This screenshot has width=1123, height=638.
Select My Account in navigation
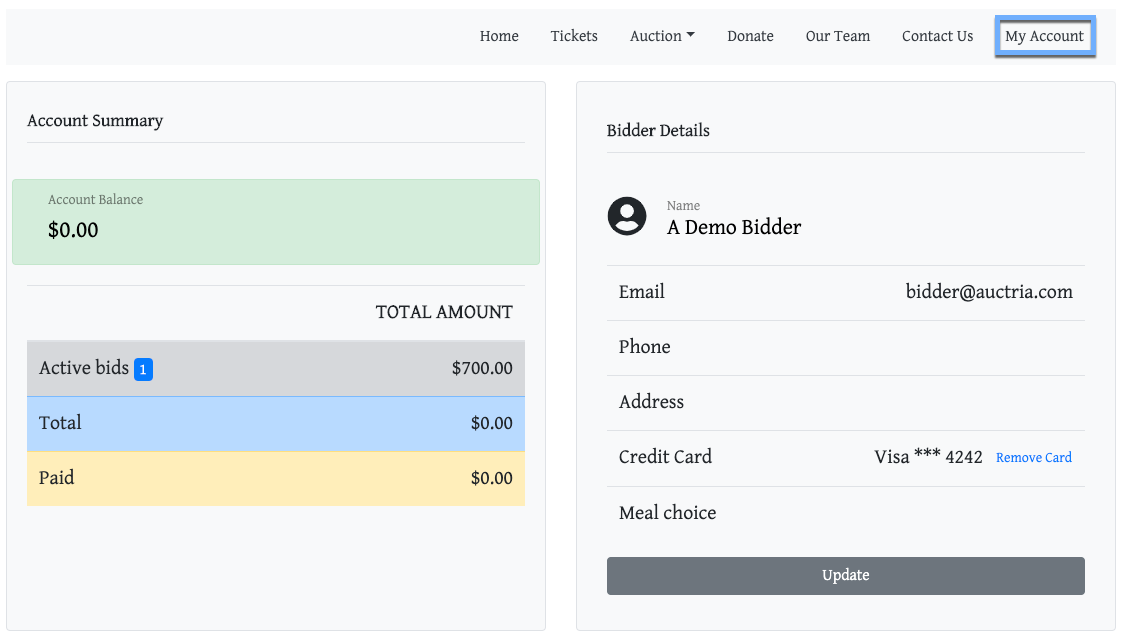pos(1044,36)
